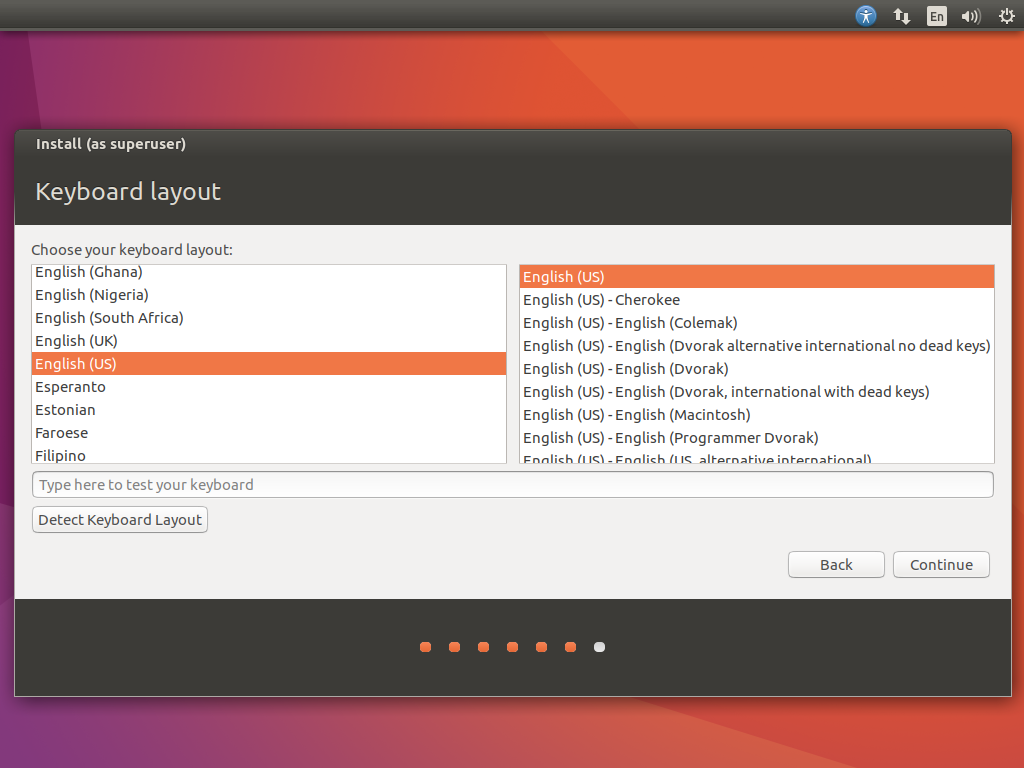
Task: Select English (US, alternative international) variant
Action: pos(756,456)
